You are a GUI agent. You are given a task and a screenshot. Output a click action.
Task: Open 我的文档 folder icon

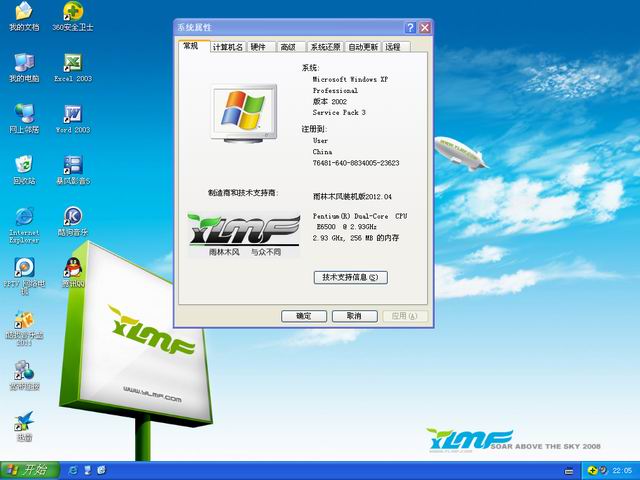[x=24, y=12]
